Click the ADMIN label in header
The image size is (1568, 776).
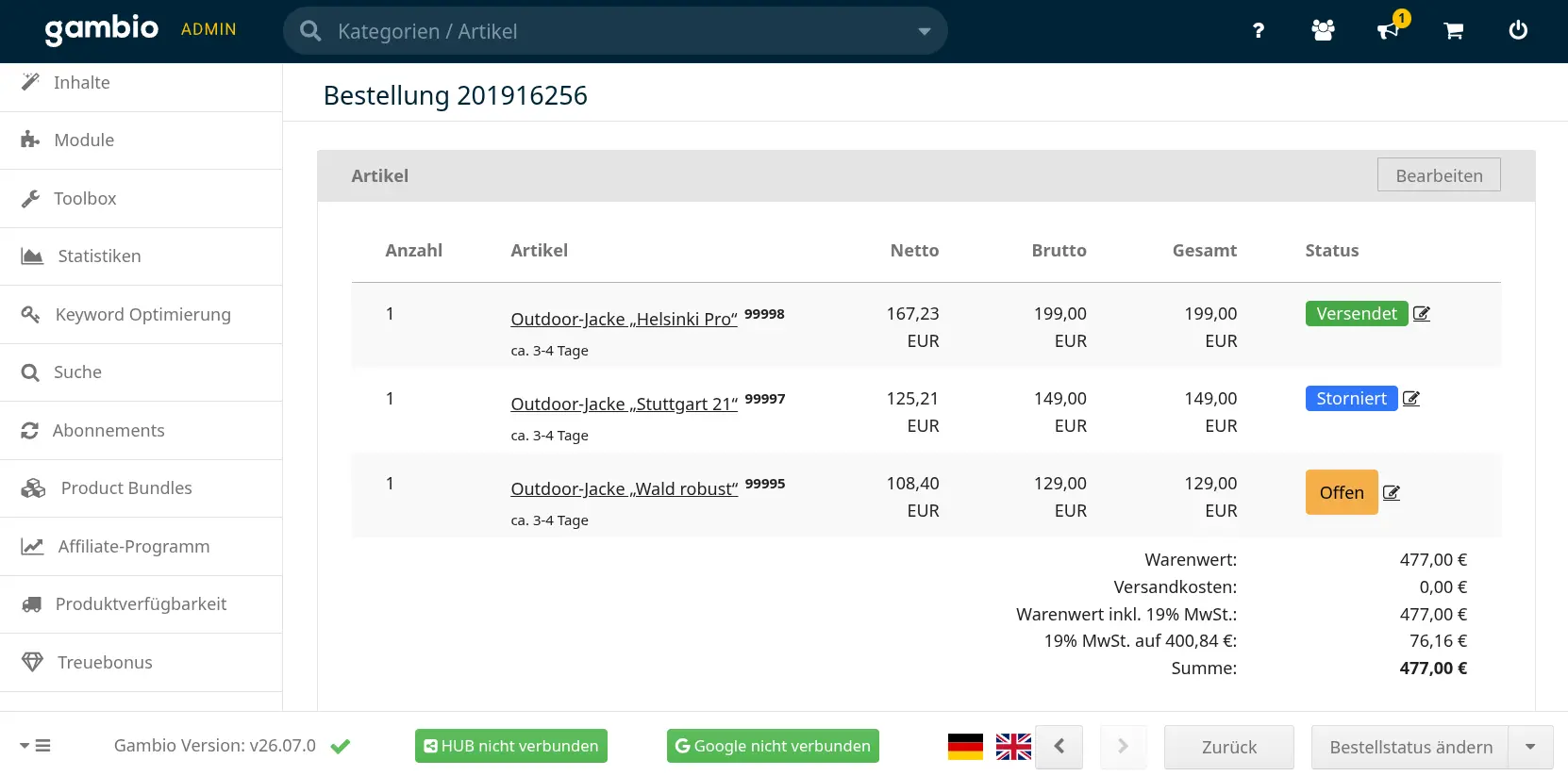pos(209,29)
